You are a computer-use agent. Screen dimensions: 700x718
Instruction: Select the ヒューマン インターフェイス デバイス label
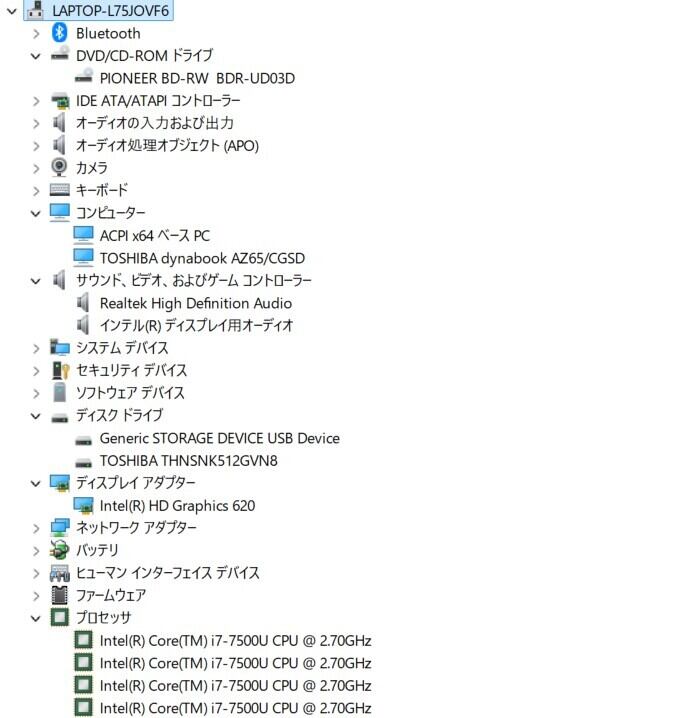tap(168, 573)
